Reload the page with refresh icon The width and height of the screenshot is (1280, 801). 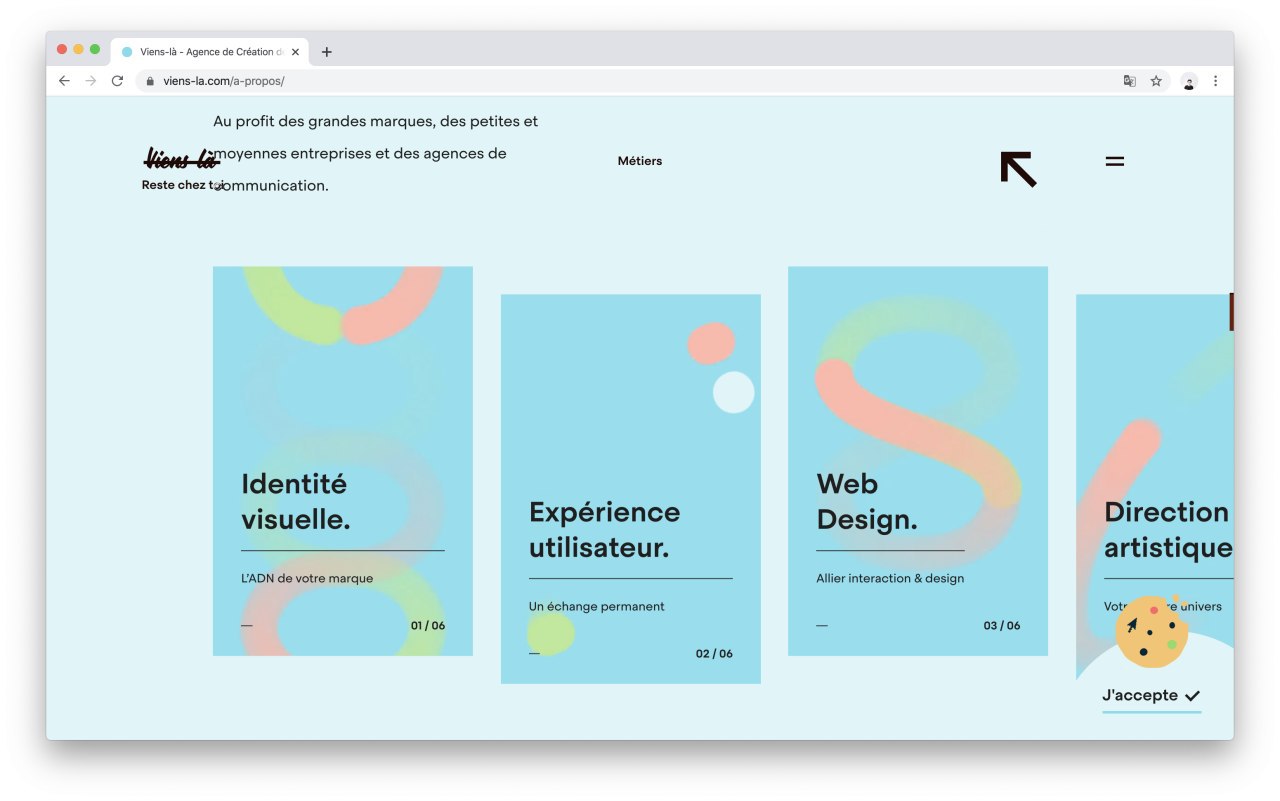[117, 81]
